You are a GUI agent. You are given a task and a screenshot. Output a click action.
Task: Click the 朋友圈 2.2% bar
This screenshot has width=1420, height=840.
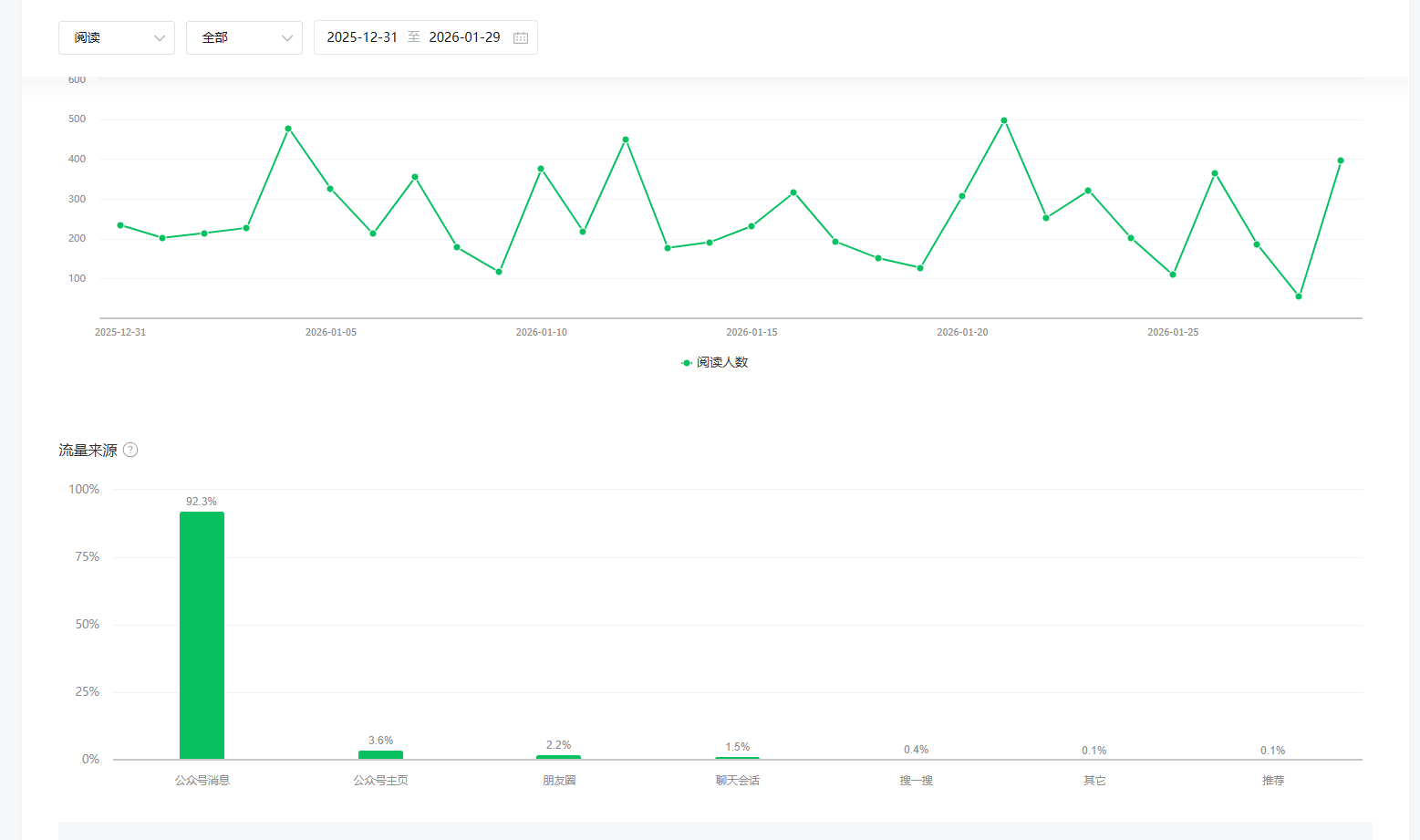pos(558,756)
